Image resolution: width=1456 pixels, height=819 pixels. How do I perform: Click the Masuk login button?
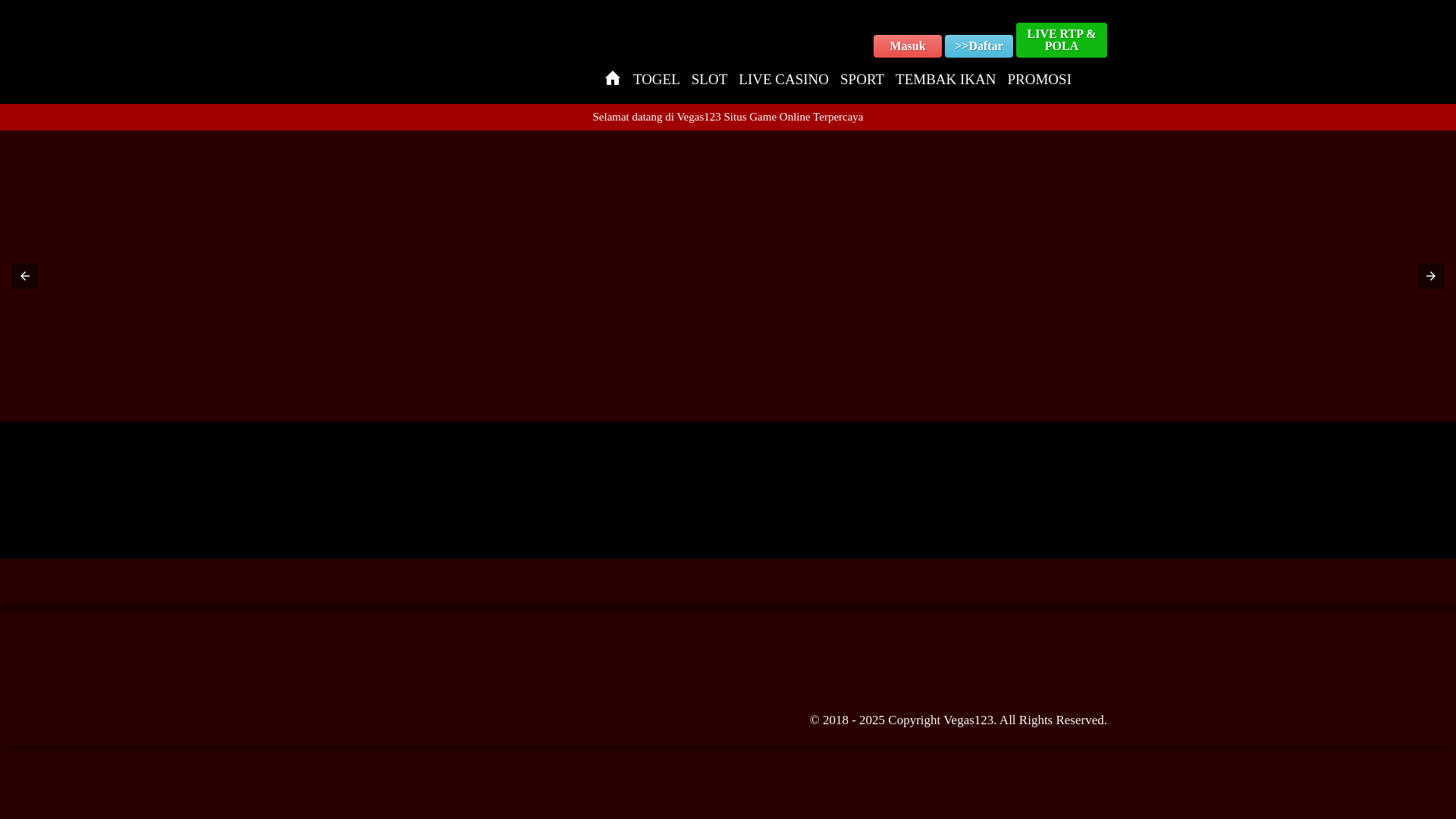click(x=908, y=46)
